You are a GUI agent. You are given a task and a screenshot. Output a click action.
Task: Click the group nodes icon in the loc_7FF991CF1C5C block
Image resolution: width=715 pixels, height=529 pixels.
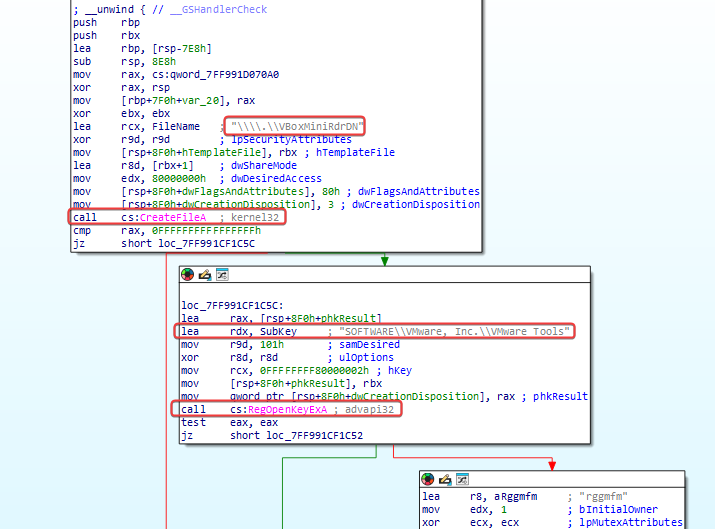222,275
